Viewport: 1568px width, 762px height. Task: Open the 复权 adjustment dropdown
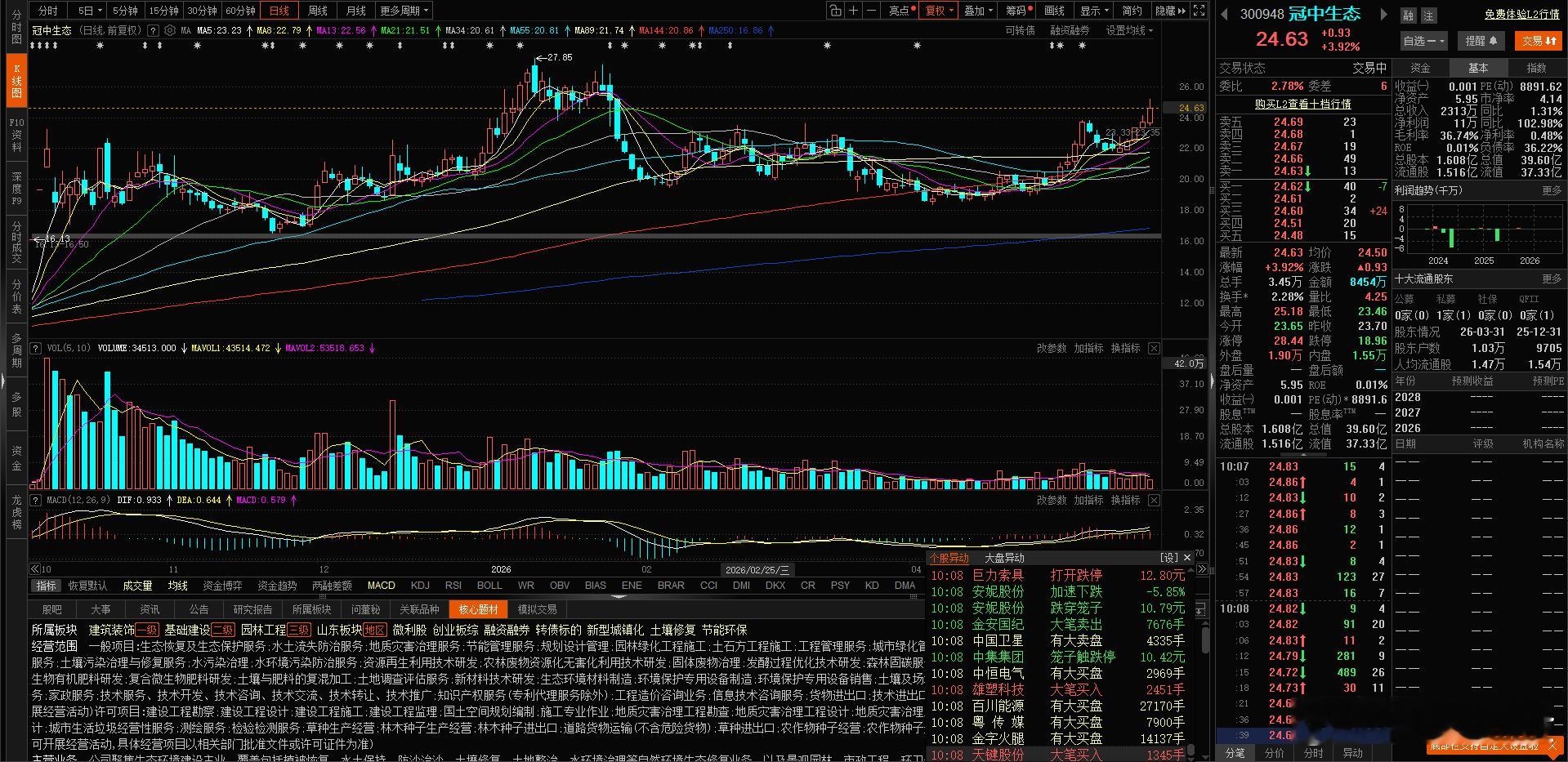(939, 11)
